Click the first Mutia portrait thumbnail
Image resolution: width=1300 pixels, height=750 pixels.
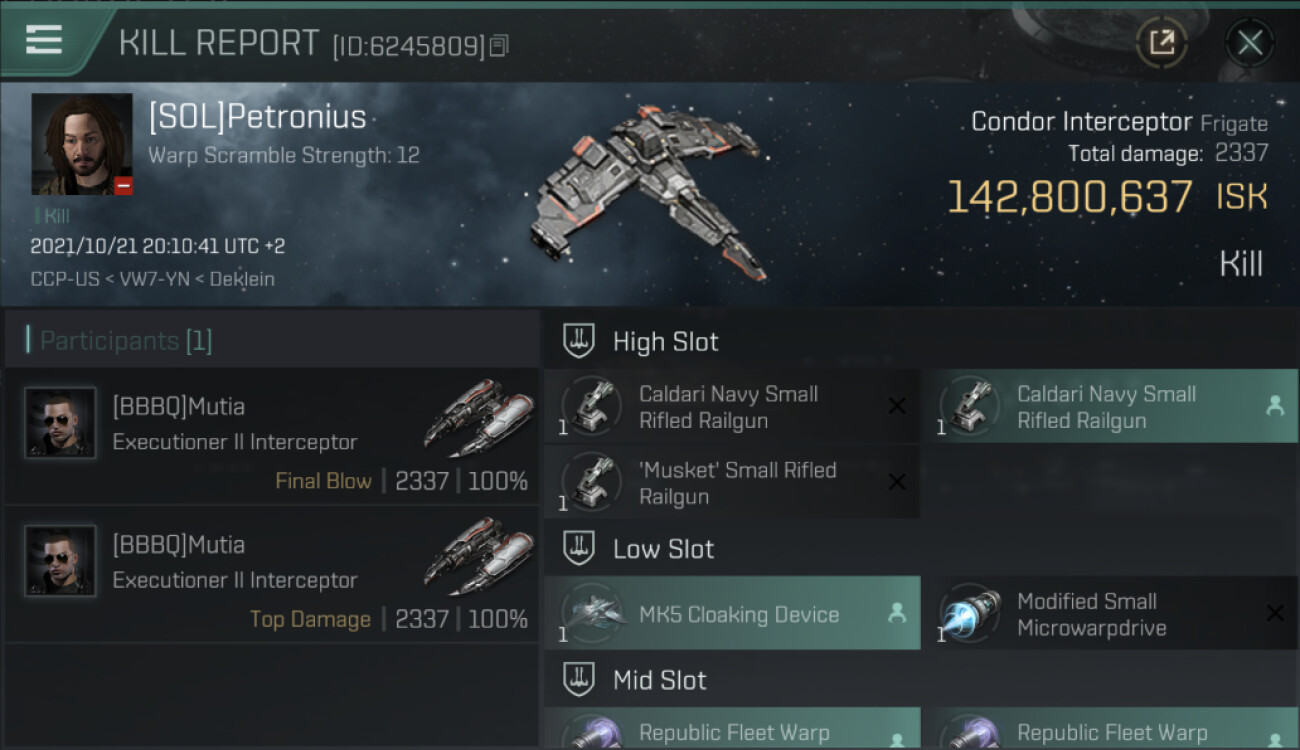[60, 423]
